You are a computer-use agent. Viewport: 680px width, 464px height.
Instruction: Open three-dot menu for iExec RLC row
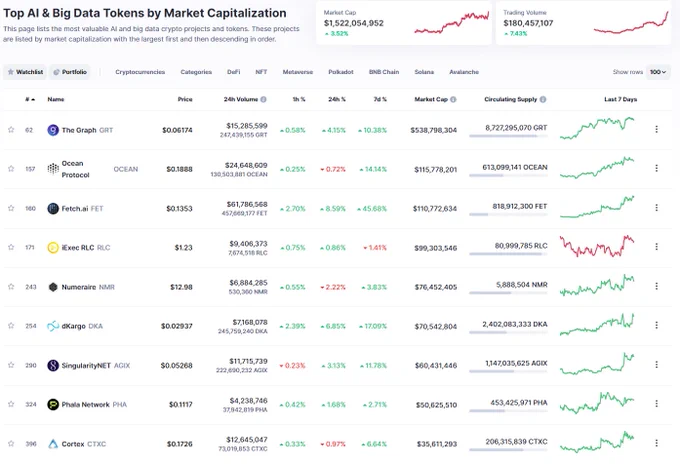coord(657,247)
